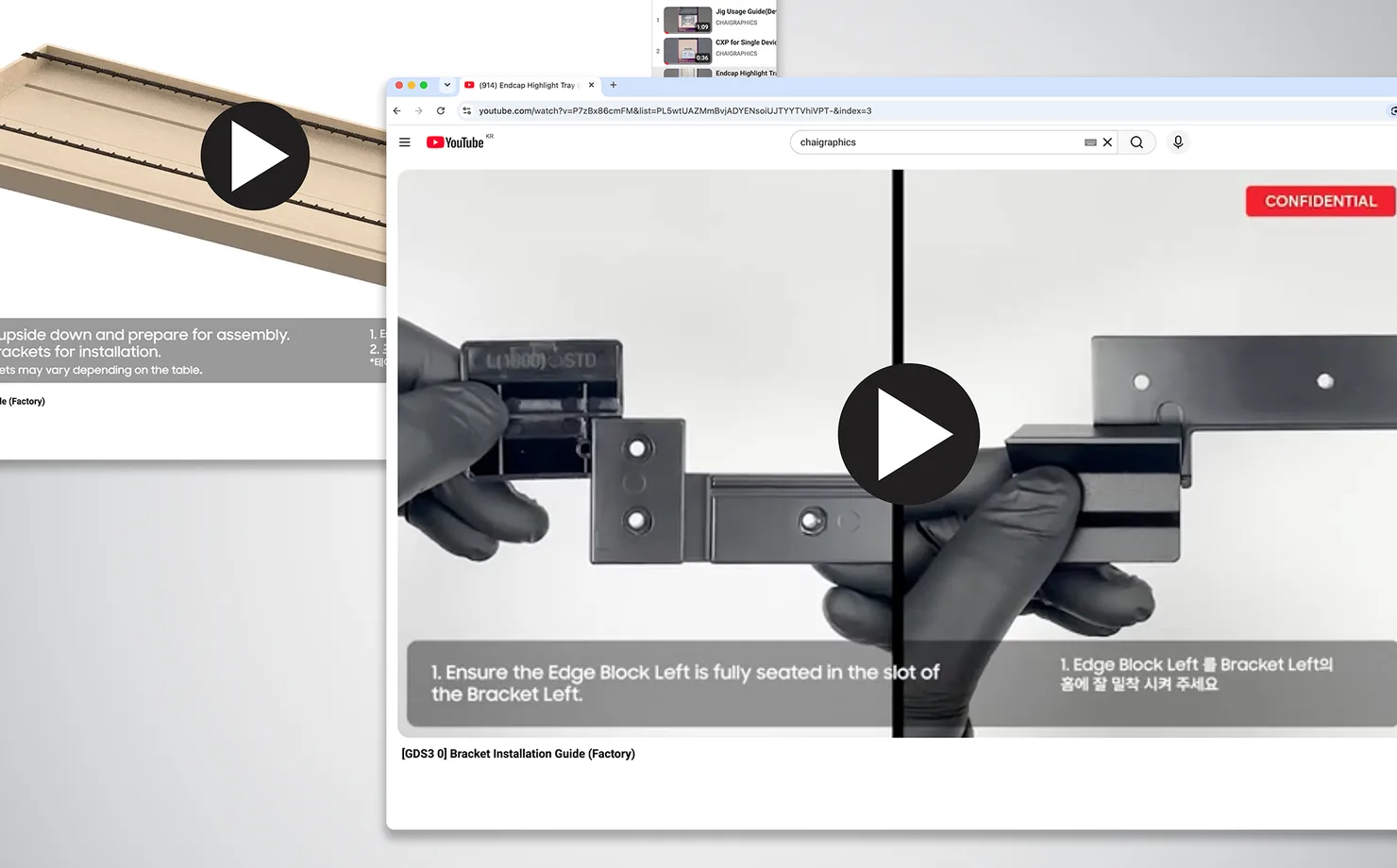Play the tray video in the background window

point(255,156)
